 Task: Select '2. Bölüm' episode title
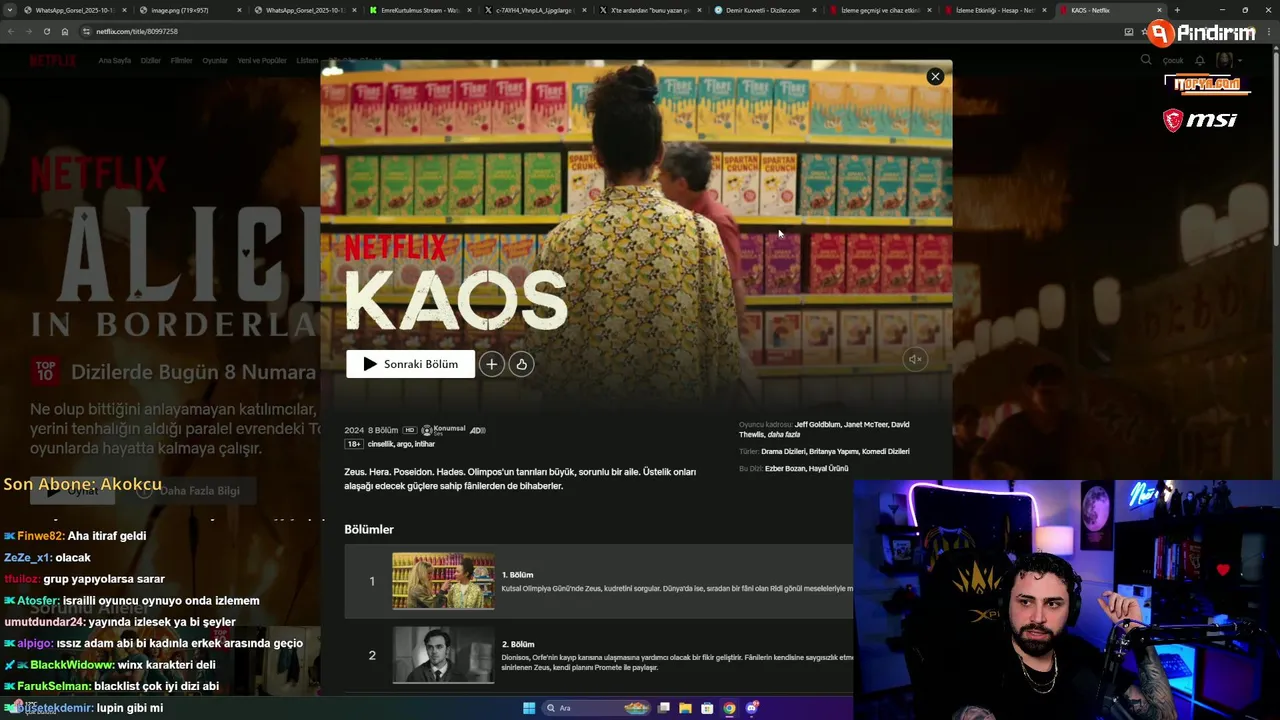tap(518, 644)
